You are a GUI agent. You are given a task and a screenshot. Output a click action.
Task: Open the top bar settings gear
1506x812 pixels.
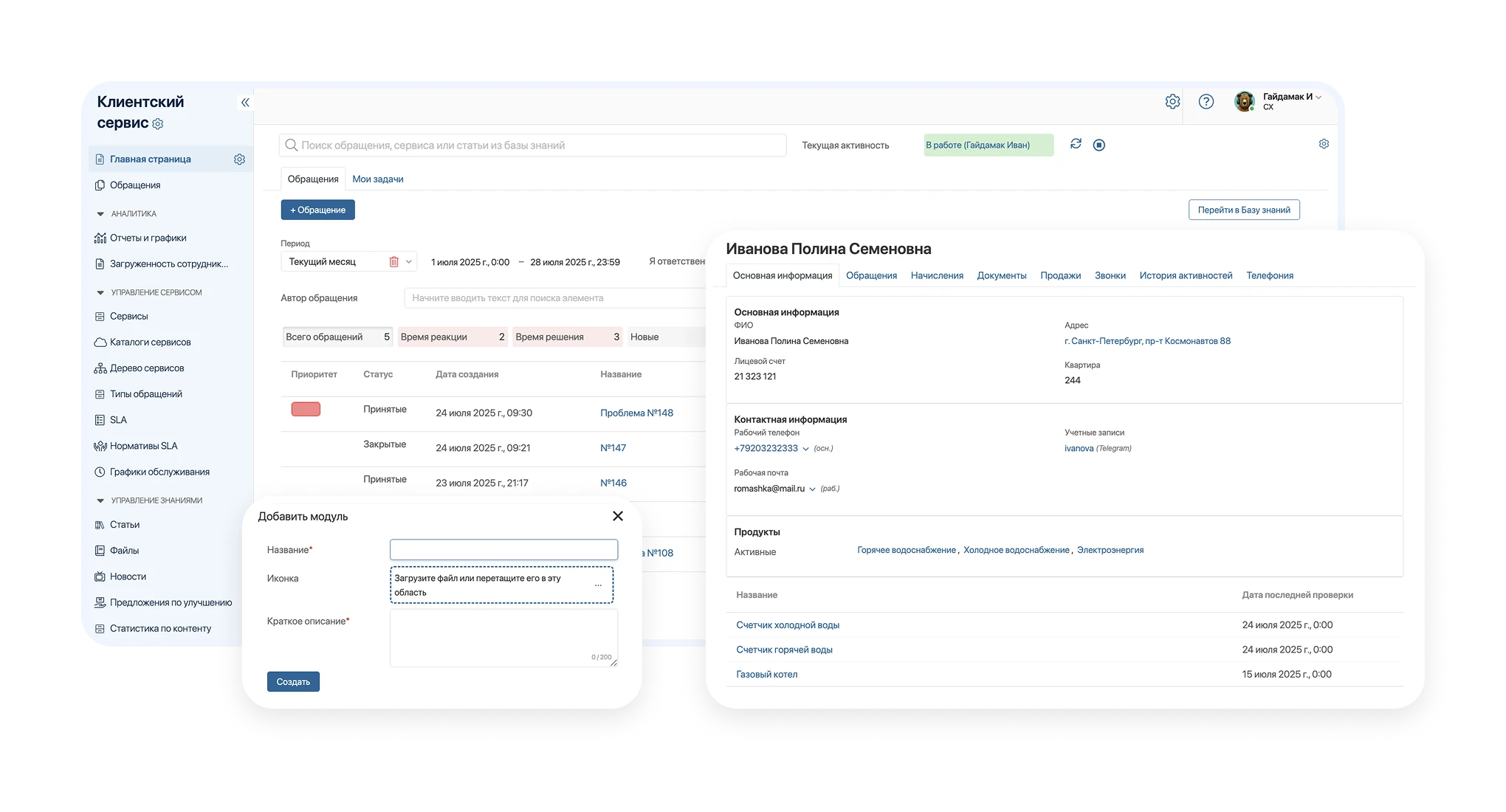pos(1172,102)
